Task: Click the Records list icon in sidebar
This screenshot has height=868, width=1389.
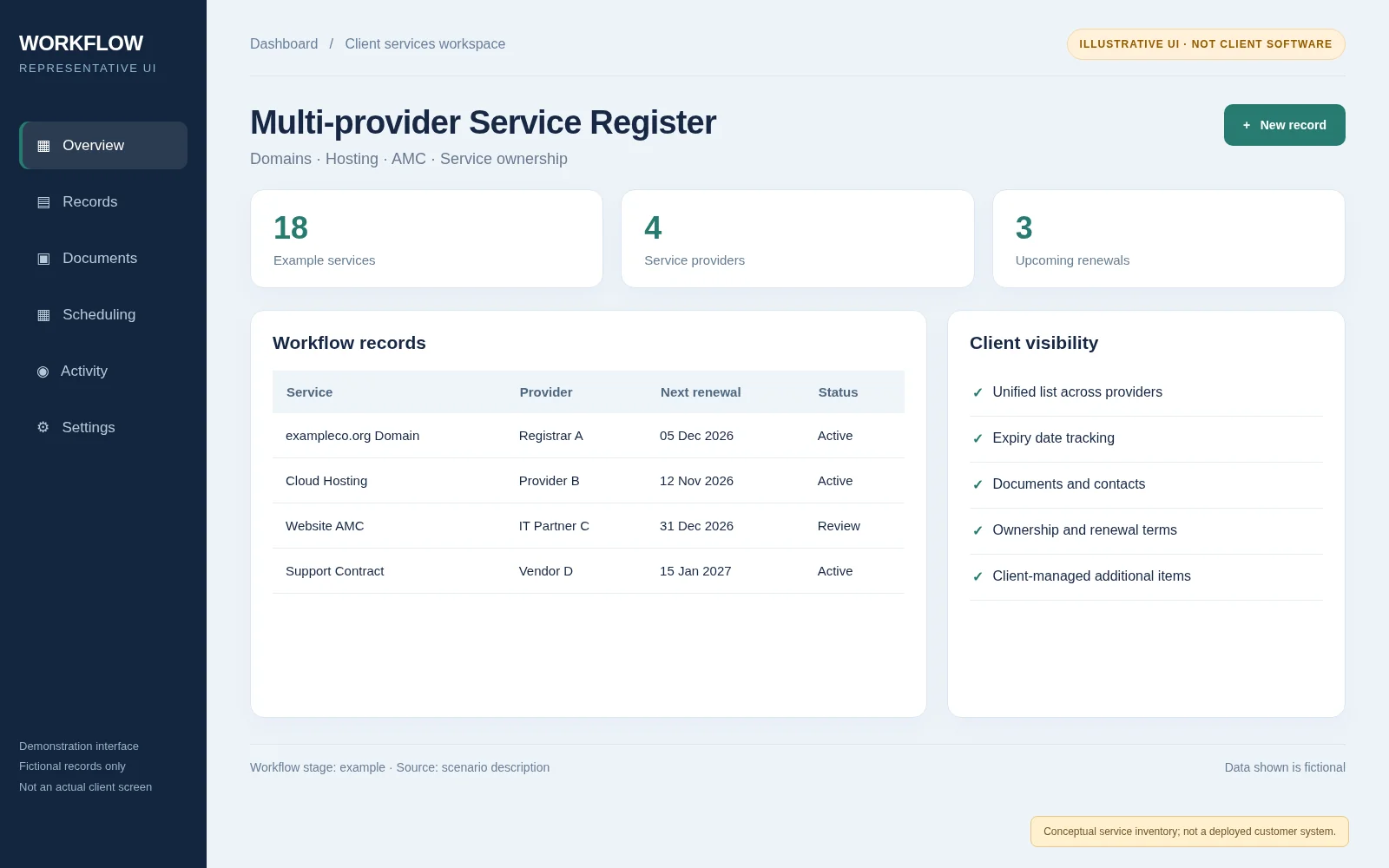Action: (x=43, y=202)
